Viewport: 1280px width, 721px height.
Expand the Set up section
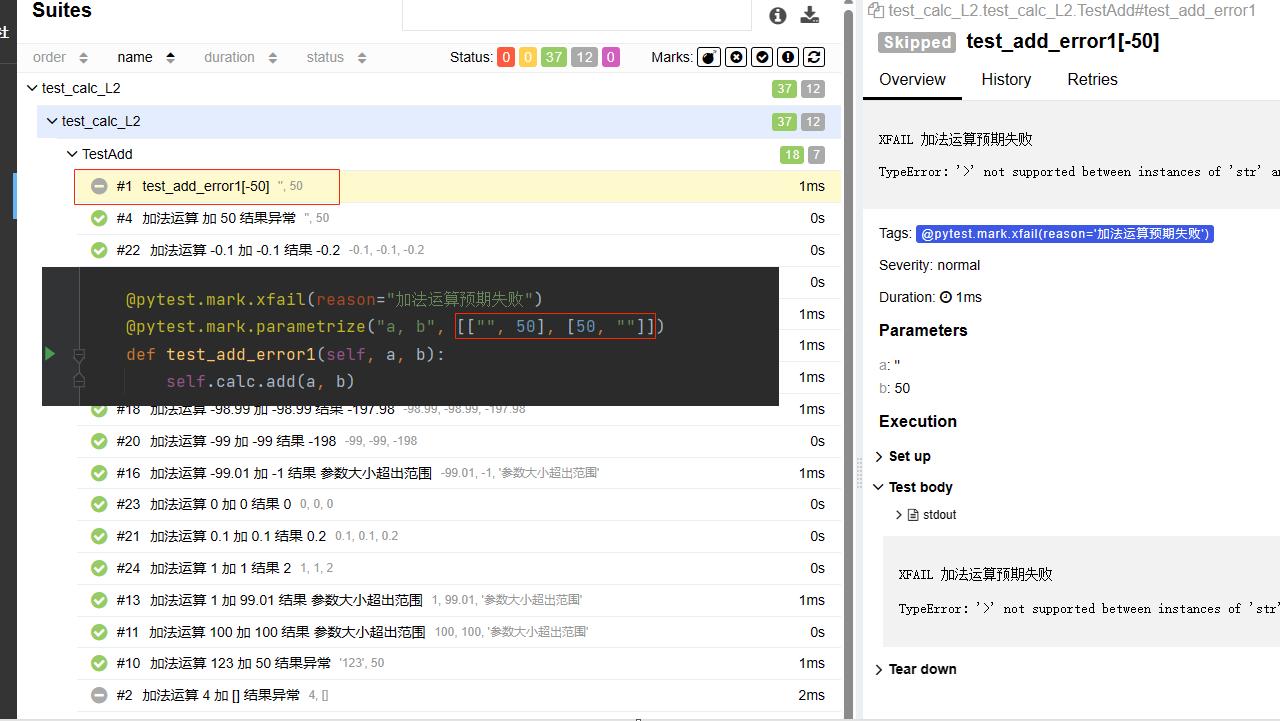tap(904, 456)
